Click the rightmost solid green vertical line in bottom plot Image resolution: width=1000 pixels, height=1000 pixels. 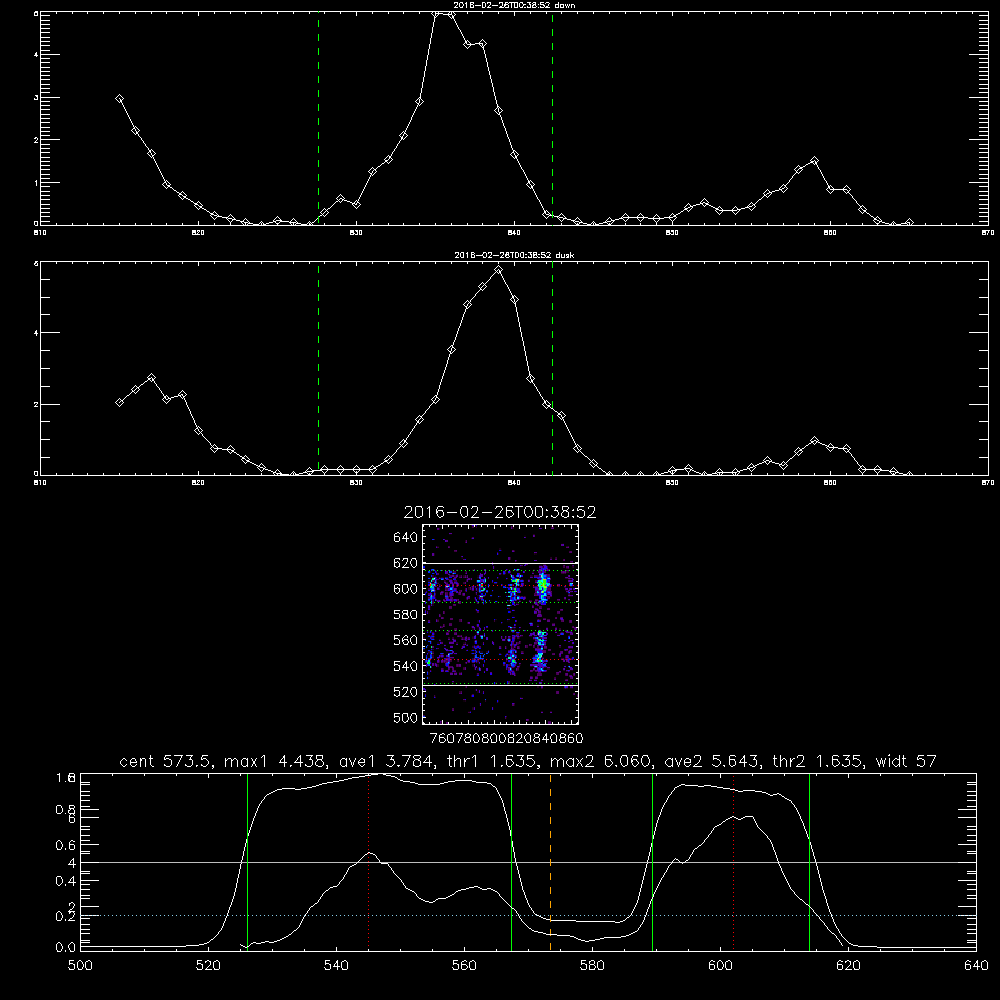pos(809,861)
